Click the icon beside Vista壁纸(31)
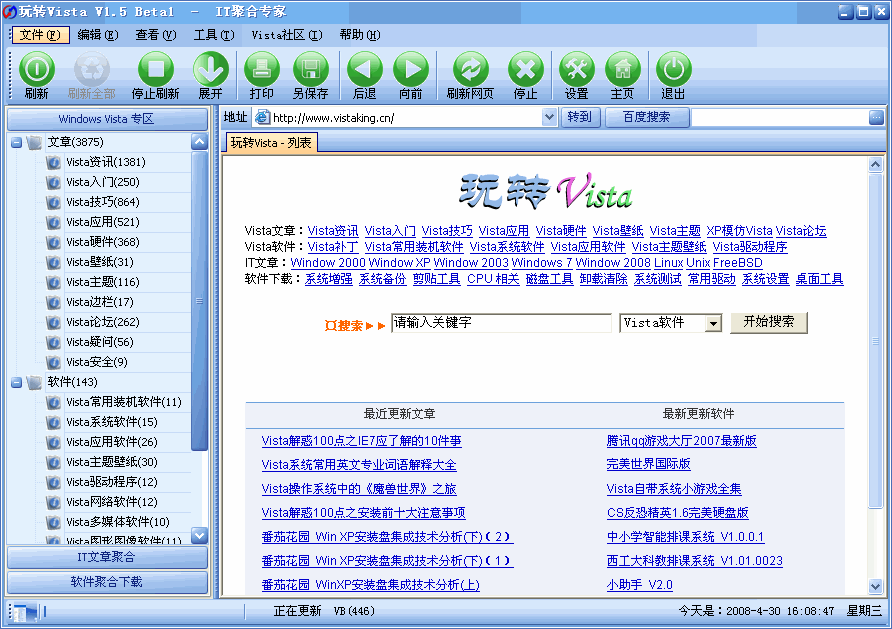 point(53,262)
